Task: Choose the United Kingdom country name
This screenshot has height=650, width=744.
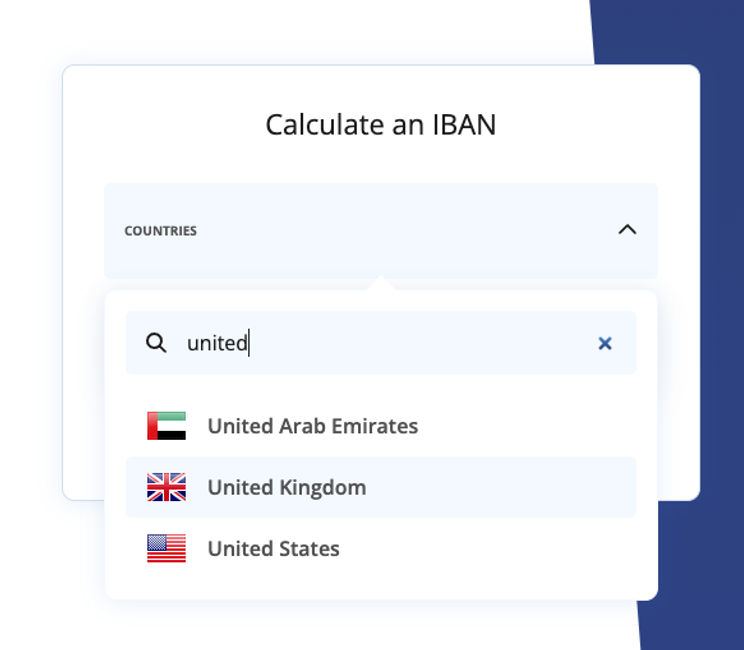Action: (286, 487)
